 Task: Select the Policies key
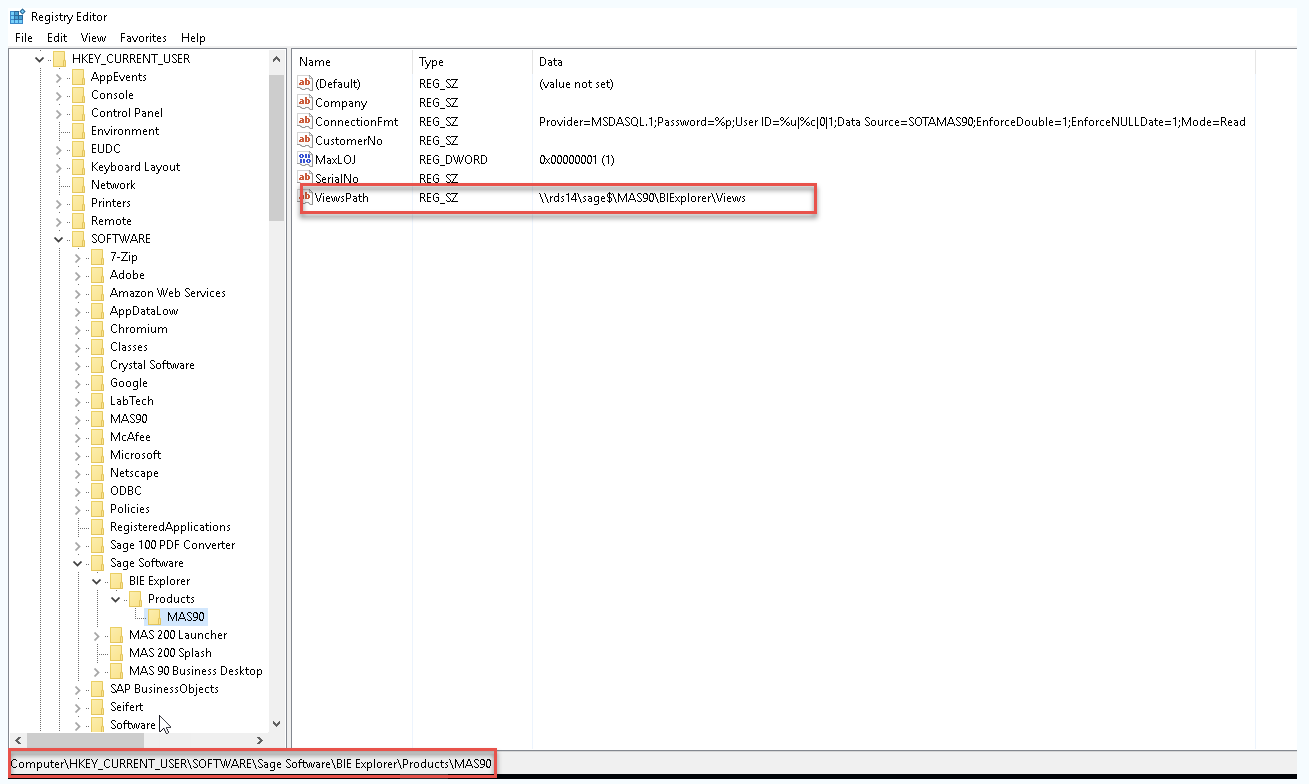click(x=130, y=509)
